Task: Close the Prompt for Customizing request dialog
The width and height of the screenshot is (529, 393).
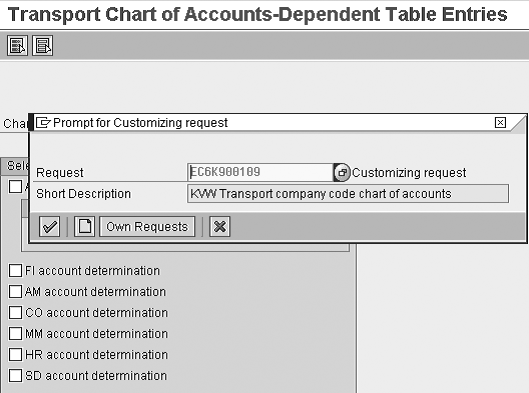Action: [500, 122]
